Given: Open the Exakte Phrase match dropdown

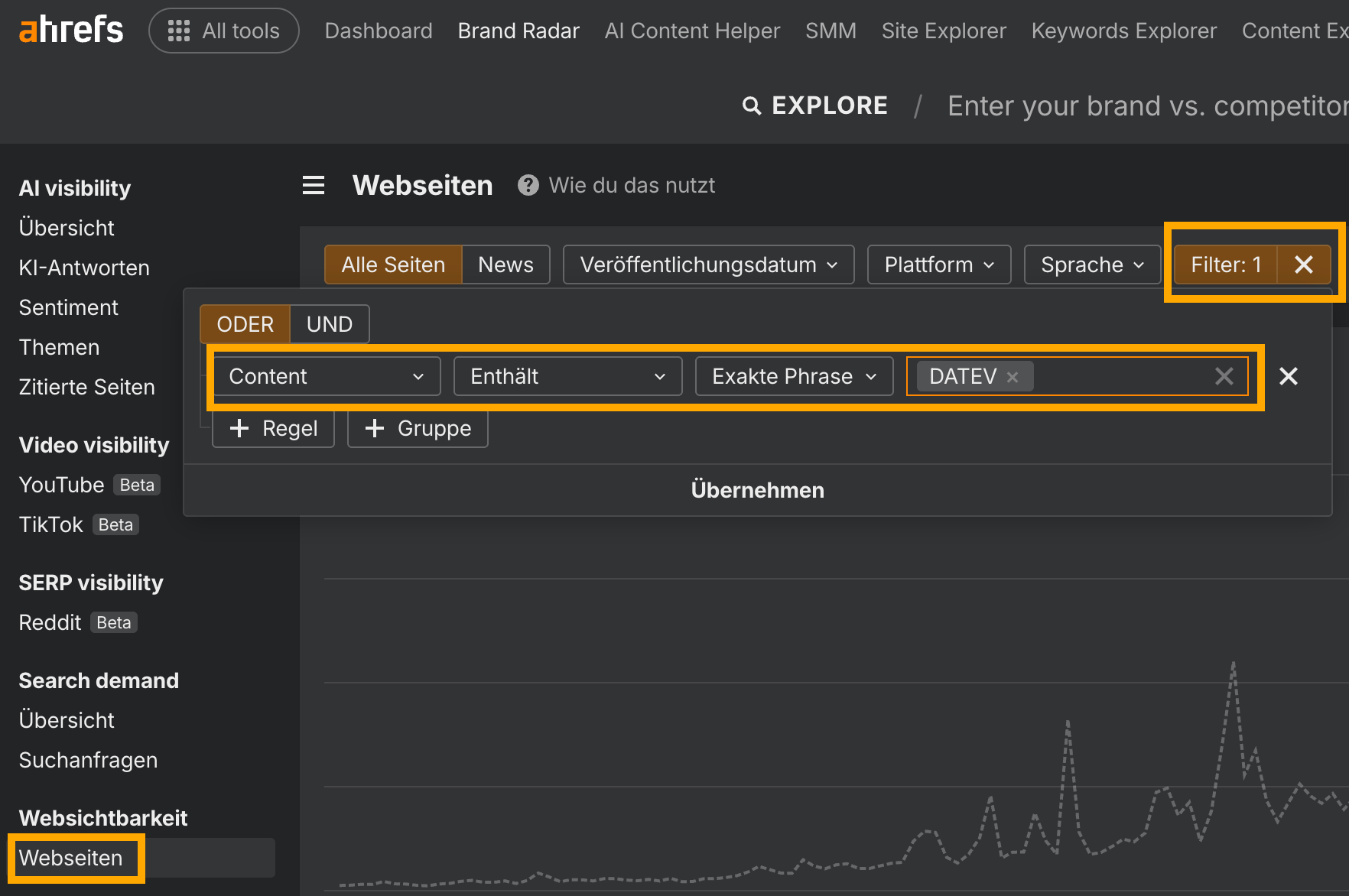Looking at the screenshot, I should click(x=794, y=376).
